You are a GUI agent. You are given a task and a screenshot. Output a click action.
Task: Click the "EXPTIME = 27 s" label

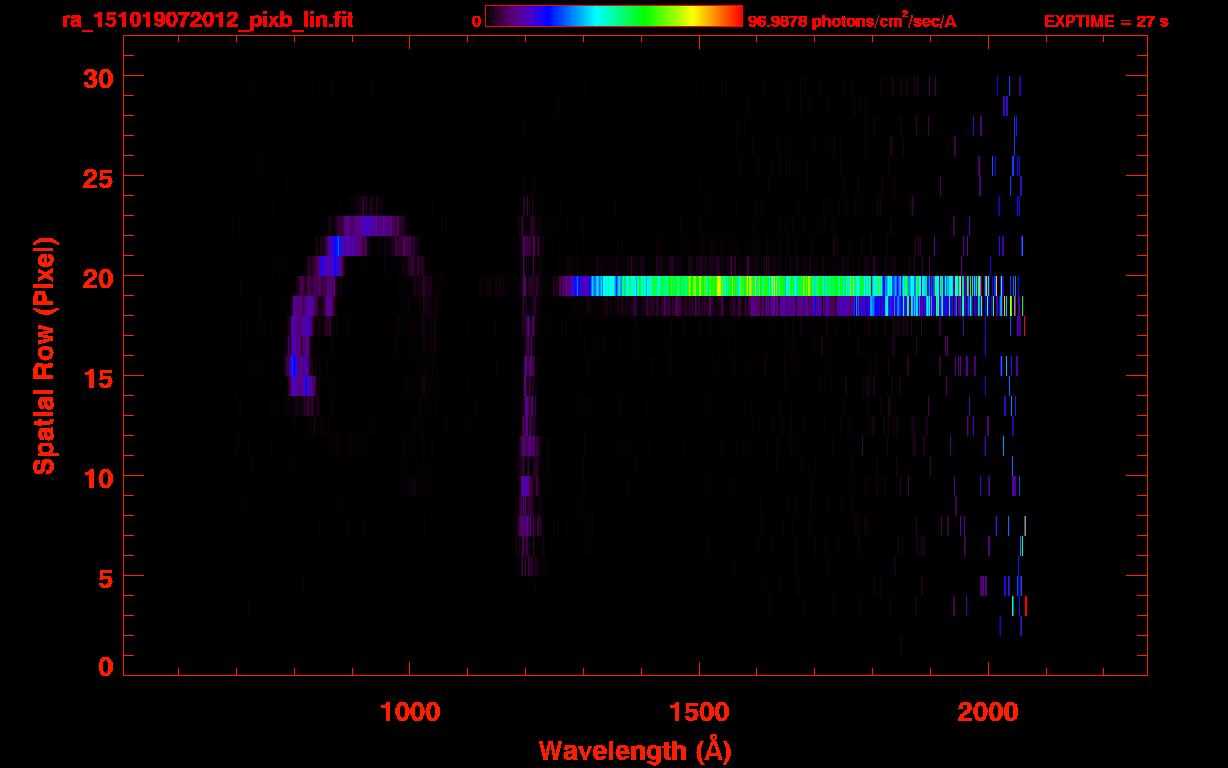[1106, 21]
